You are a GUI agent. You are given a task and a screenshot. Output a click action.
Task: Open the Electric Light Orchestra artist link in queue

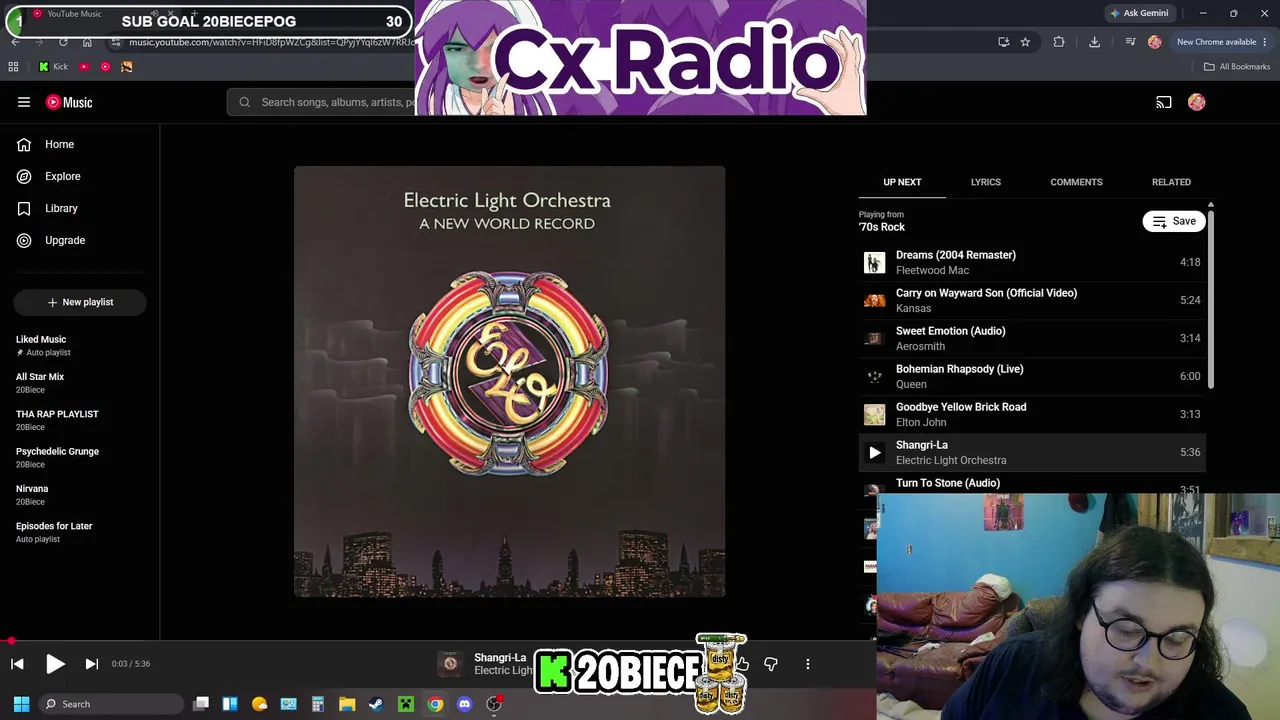(951, 460)
